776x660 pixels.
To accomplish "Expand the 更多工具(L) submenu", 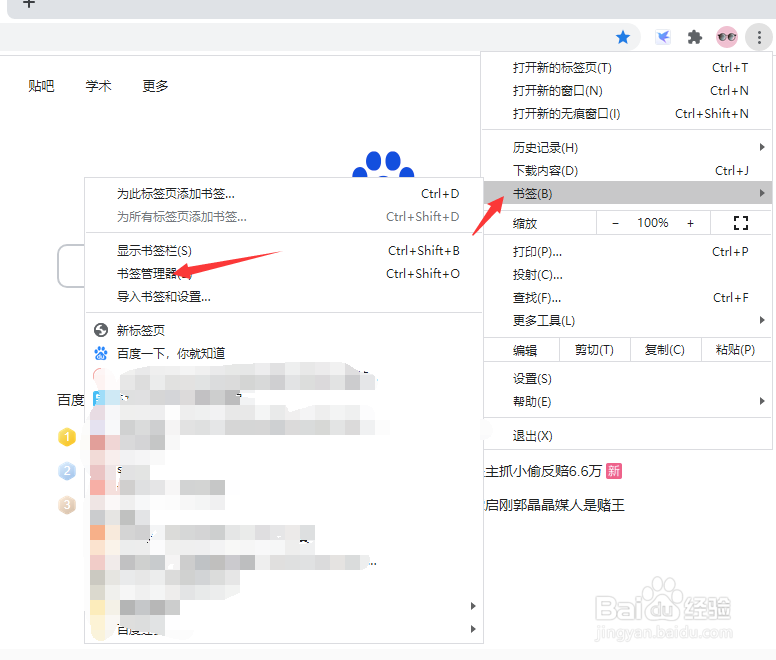I will point(627,321).
